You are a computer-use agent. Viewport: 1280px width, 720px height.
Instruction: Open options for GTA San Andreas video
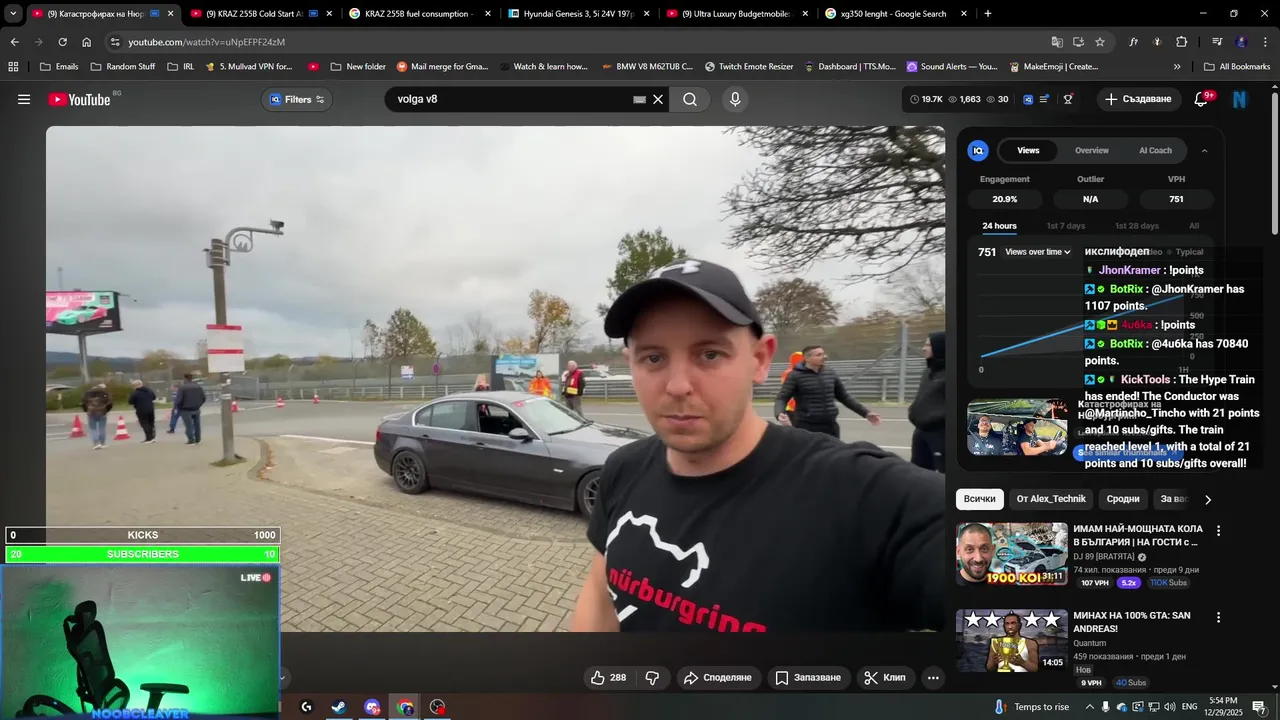click(1218, 617)
